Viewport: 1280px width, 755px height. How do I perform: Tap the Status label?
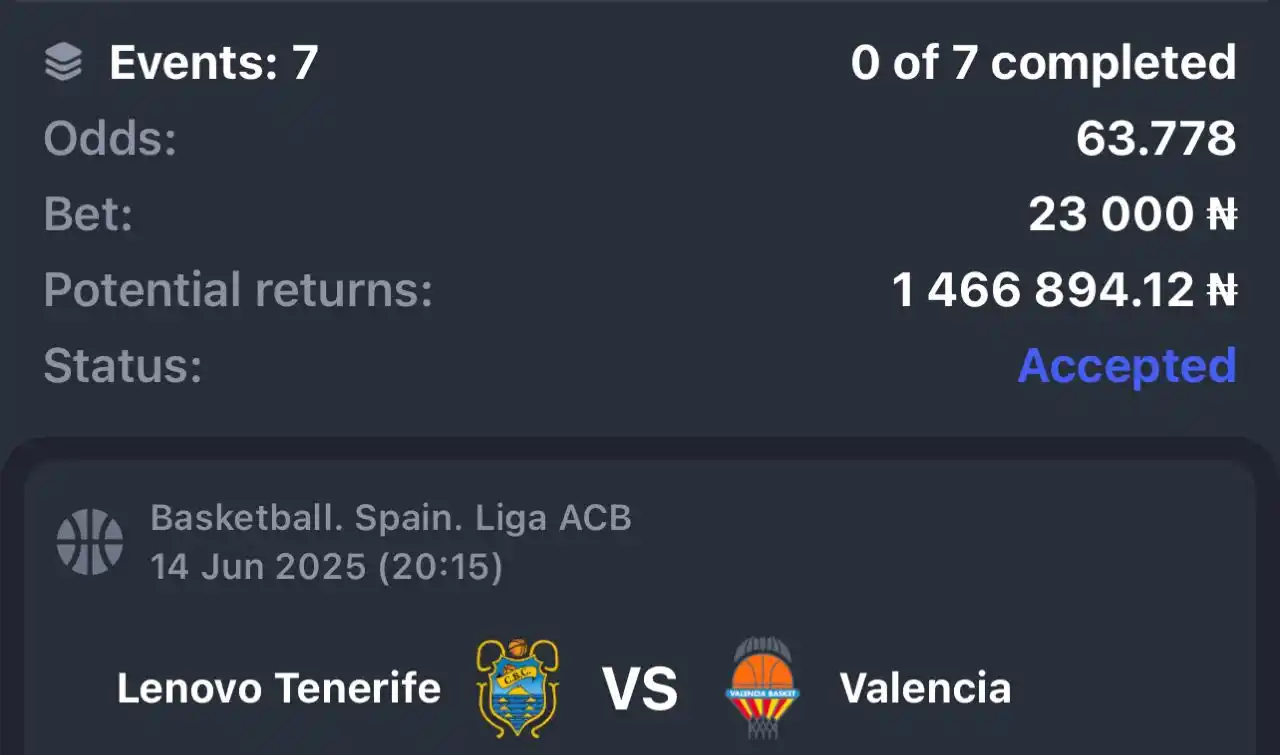pyautogui.click(x=123, y=366)
